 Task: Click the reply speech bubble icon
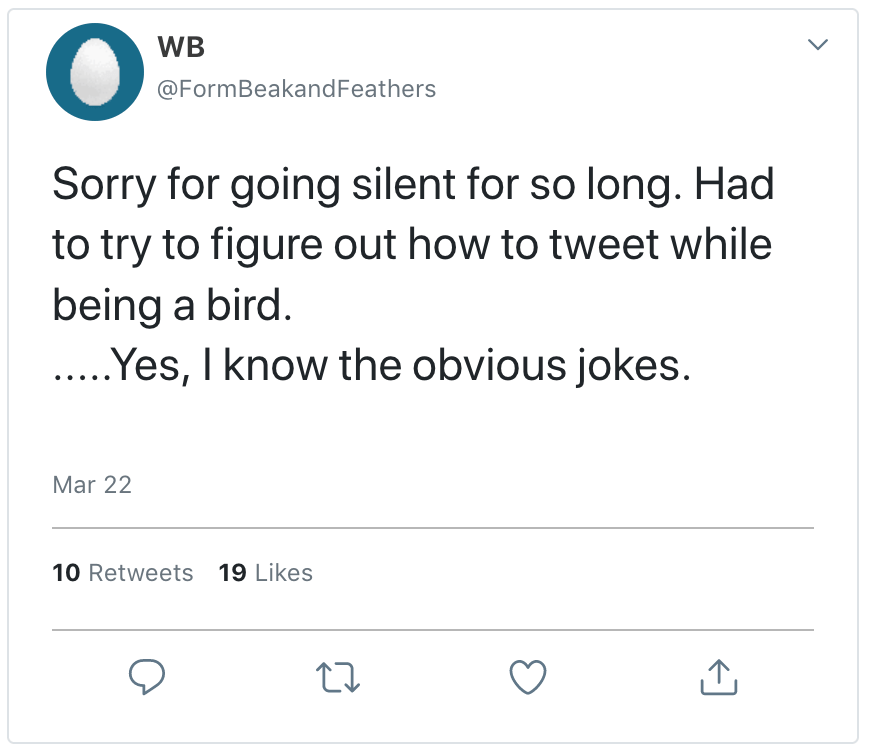[x=148, y=679]
